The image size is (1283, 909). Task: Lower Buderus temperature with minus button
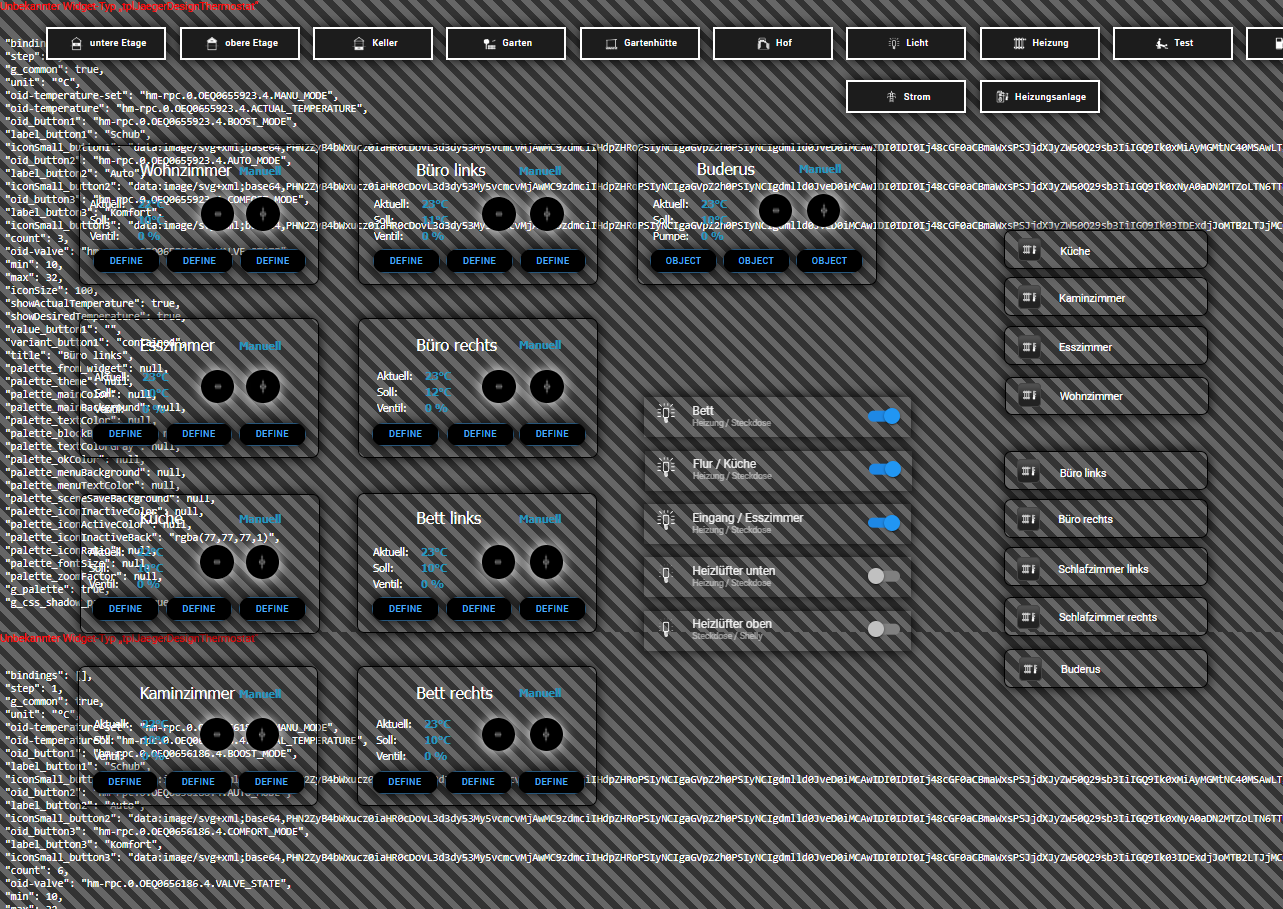tap(776, 210)
